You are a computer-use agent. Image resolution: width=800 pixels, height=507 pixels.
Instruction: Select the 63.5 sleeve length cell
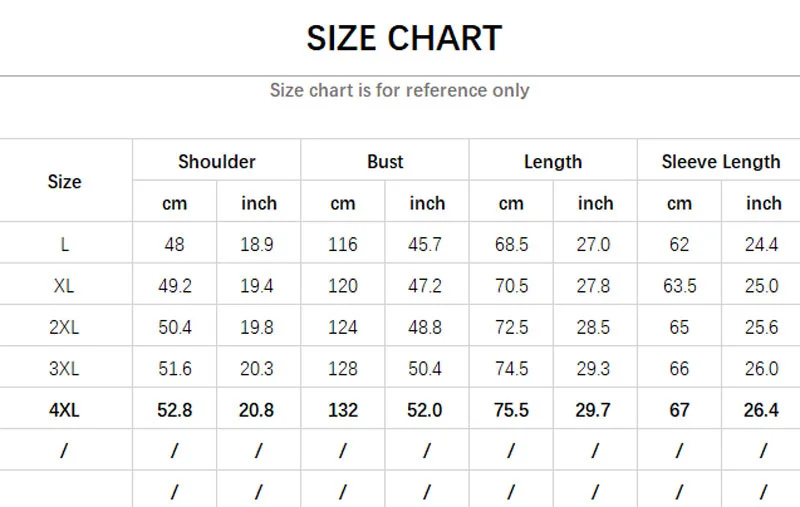(679, 286)
